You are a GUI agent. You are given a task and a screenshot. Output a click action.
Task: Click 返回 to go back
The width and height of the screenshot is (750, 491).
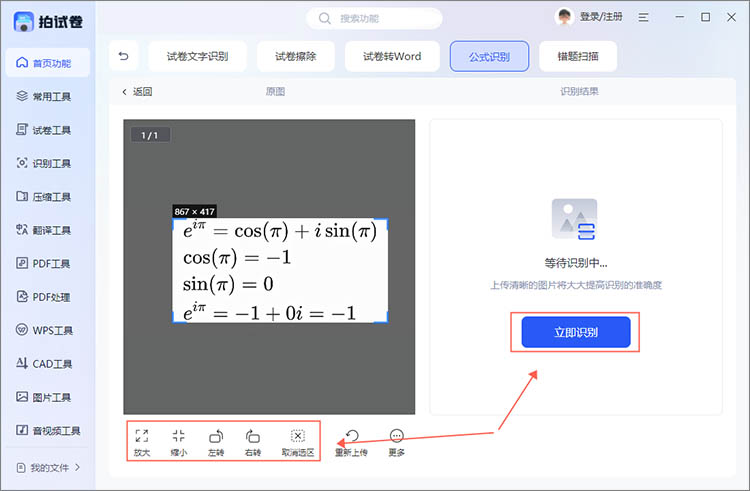(x=137, y=91)
